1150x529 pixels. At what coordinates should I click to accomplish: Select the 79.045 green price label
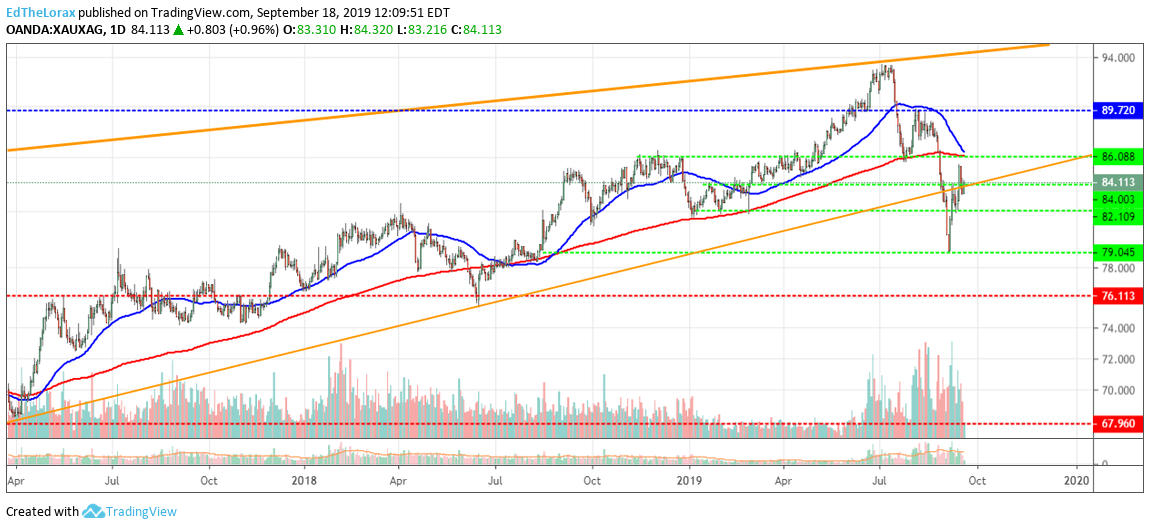[x=1118, y=252]
